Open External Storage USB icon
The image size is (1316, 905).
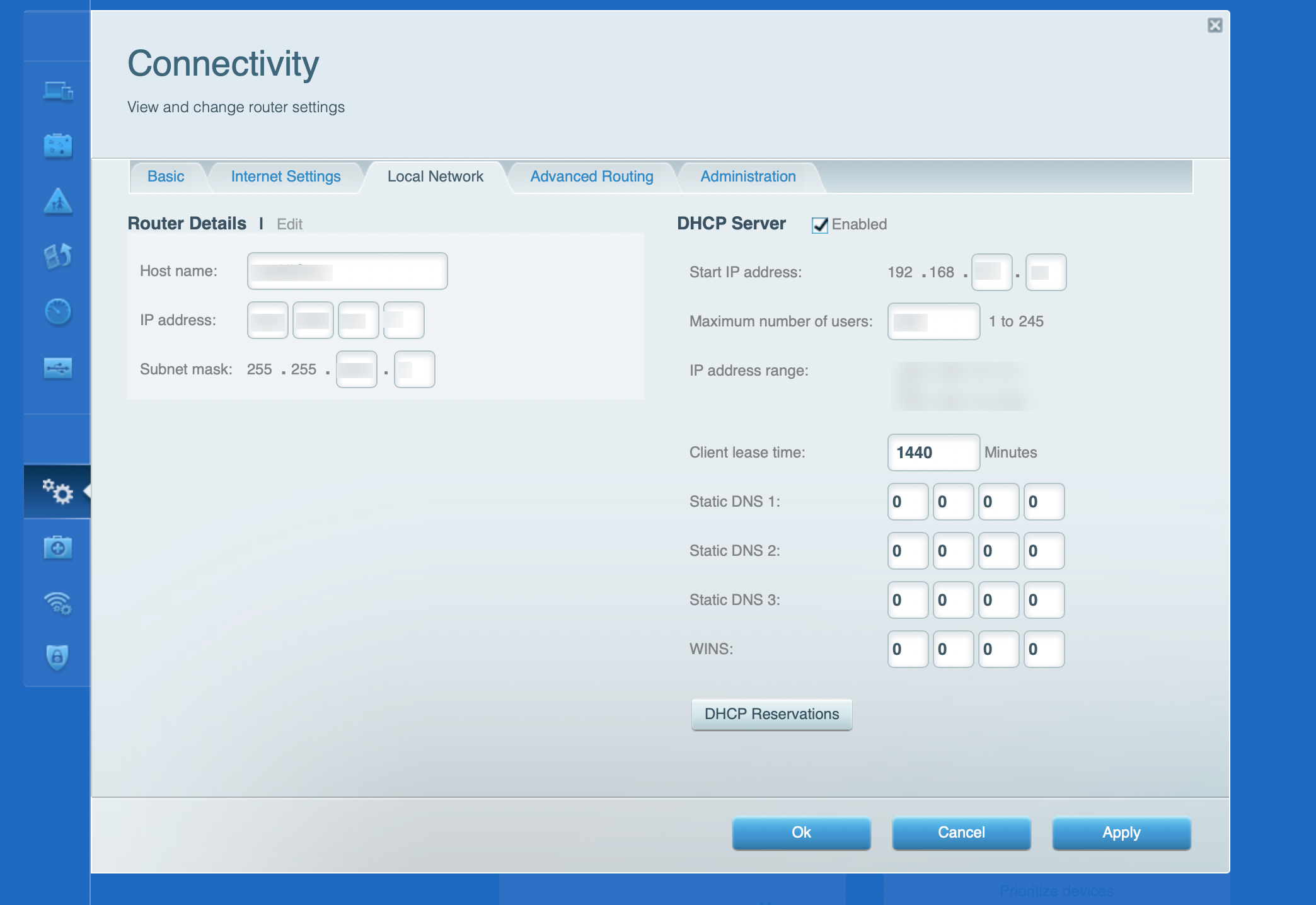tap(58, 367)
